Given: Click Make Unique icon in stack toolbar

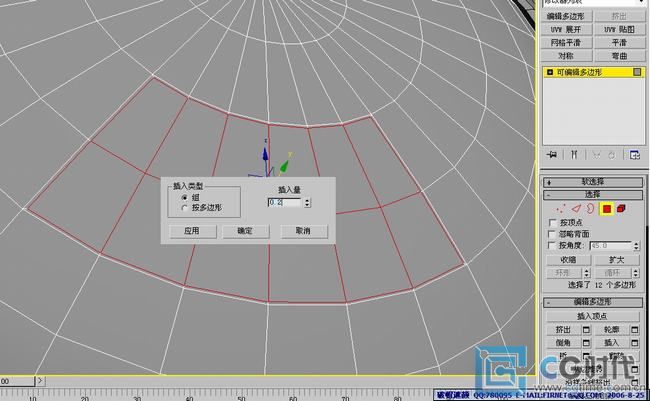Looking at the screenshot, I should pyautogui.click(x=596, y=155).
